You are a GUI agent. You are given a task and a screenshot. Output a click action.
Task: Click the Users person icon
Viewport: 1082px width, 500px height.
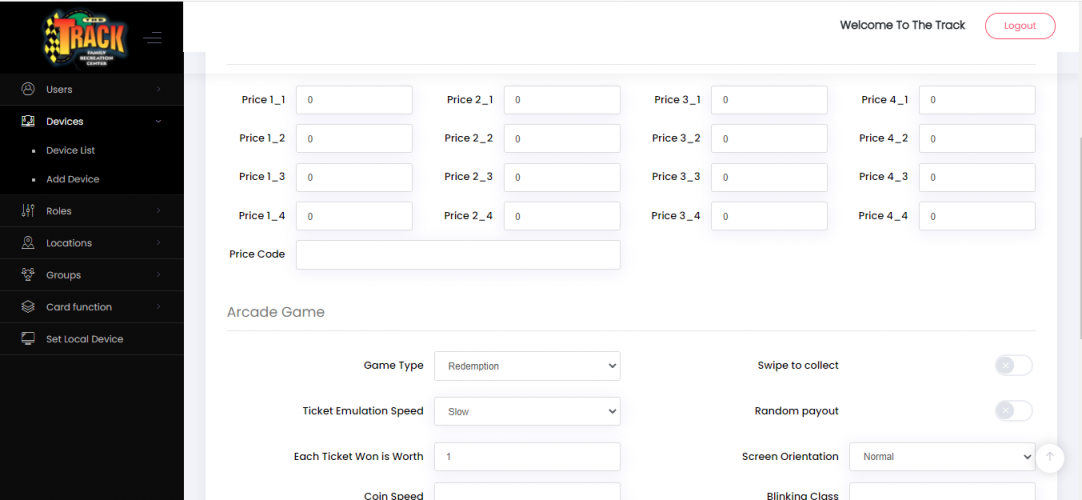[28, 89]
